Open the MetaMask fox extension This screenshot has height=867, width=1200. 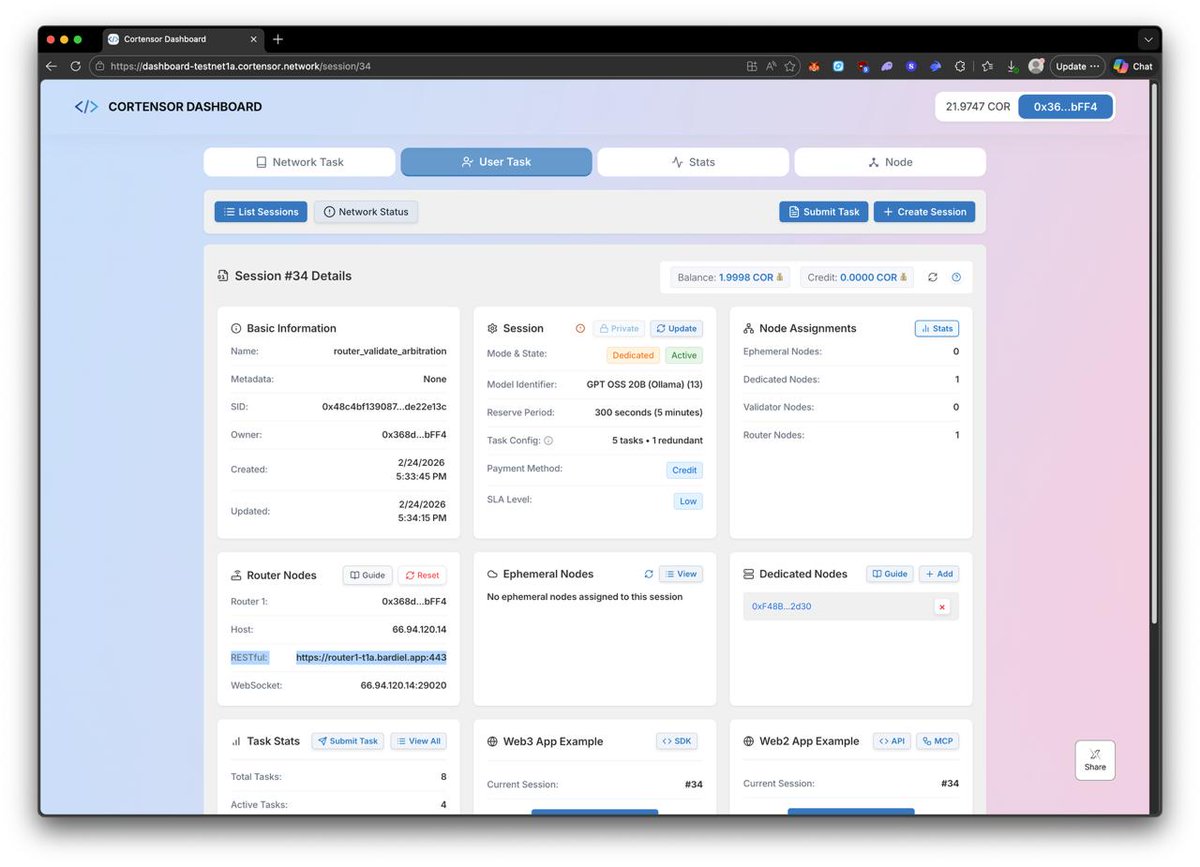[815, 66]
